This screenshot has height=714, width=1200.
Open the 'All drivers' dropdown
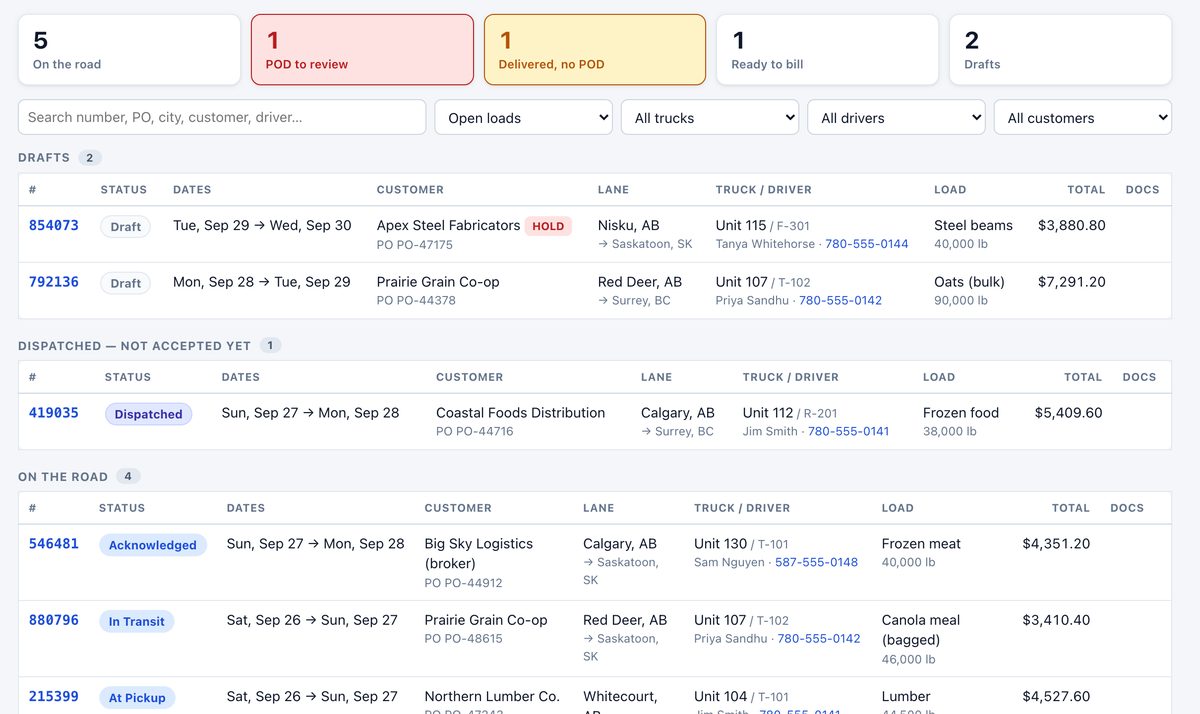coord(896,117)
